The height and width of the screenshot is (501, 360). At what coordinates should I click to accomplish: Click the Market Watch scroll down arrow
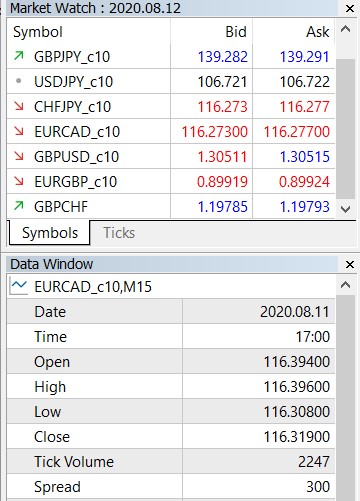coord(345,209)
